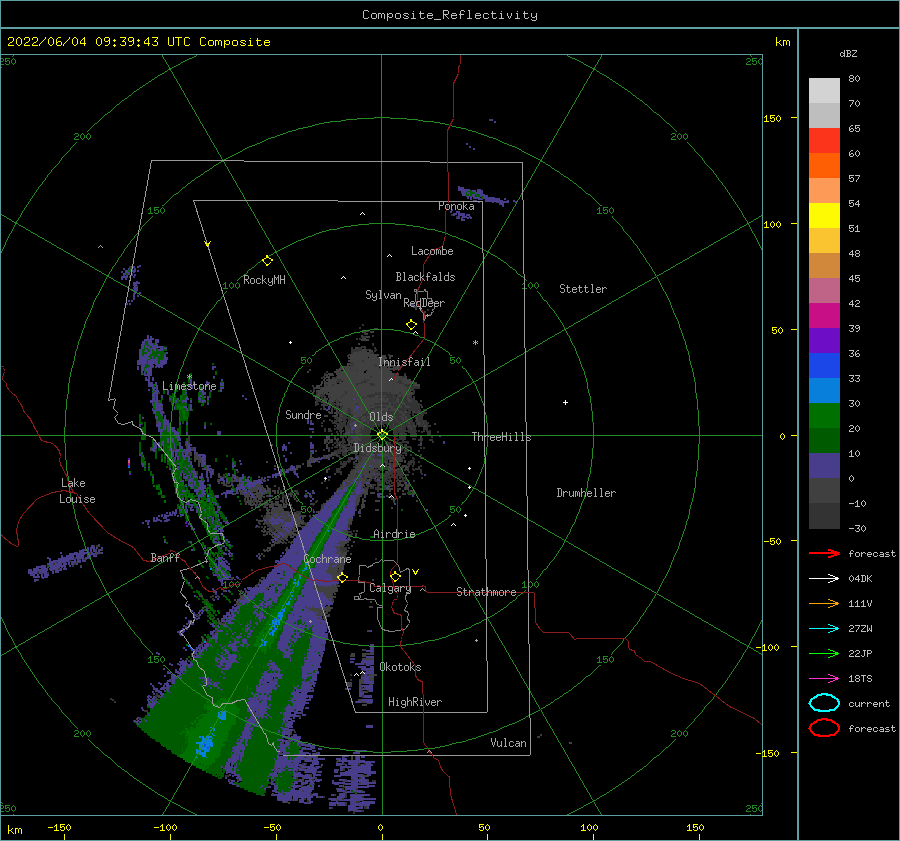The image size is (900, 841).
Task: Click the red forecast ellipse icon
Action: (824, 728)
